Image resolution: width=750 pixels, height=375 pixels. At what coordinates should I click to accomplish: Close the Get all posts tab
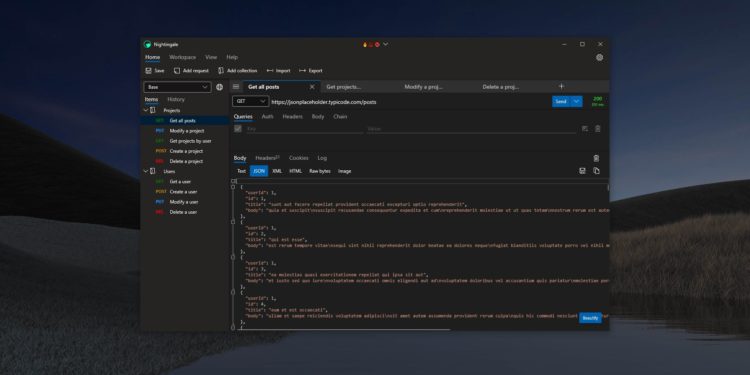312,87
